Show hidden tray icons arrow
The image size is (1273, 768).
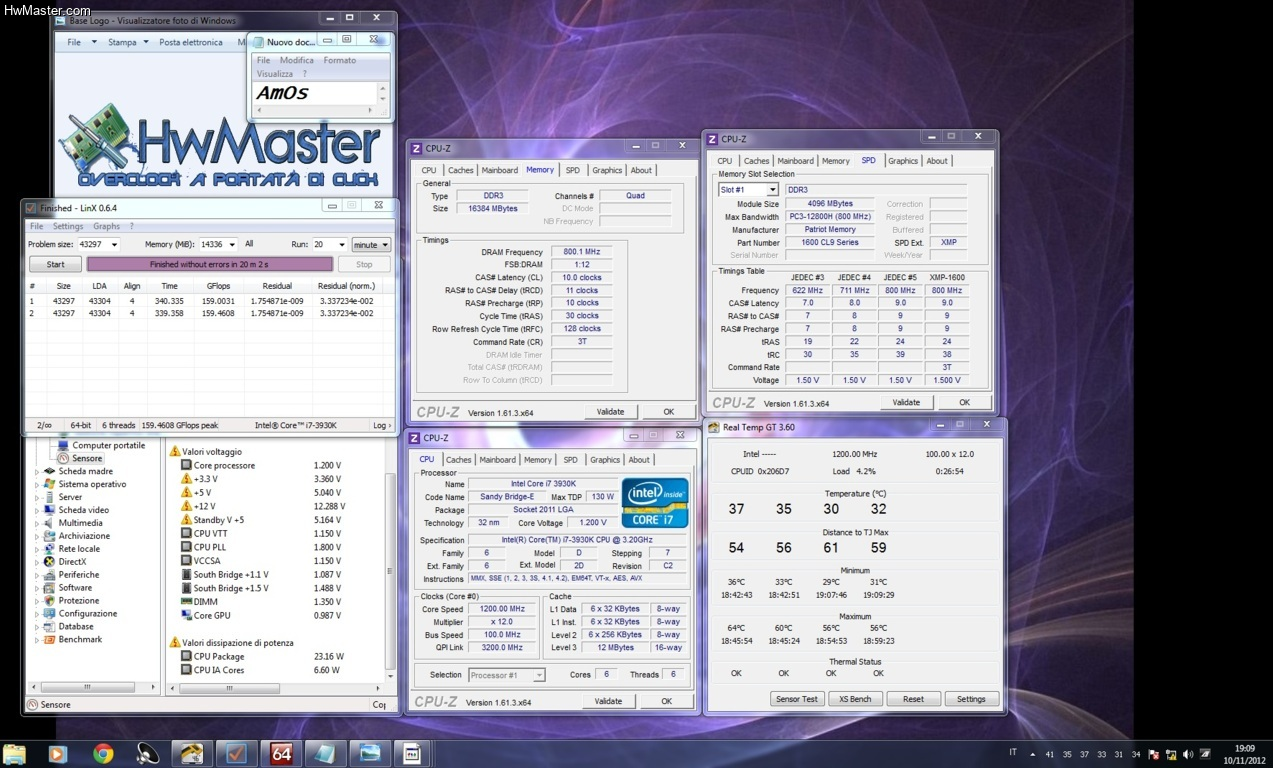pos(1032,755)
